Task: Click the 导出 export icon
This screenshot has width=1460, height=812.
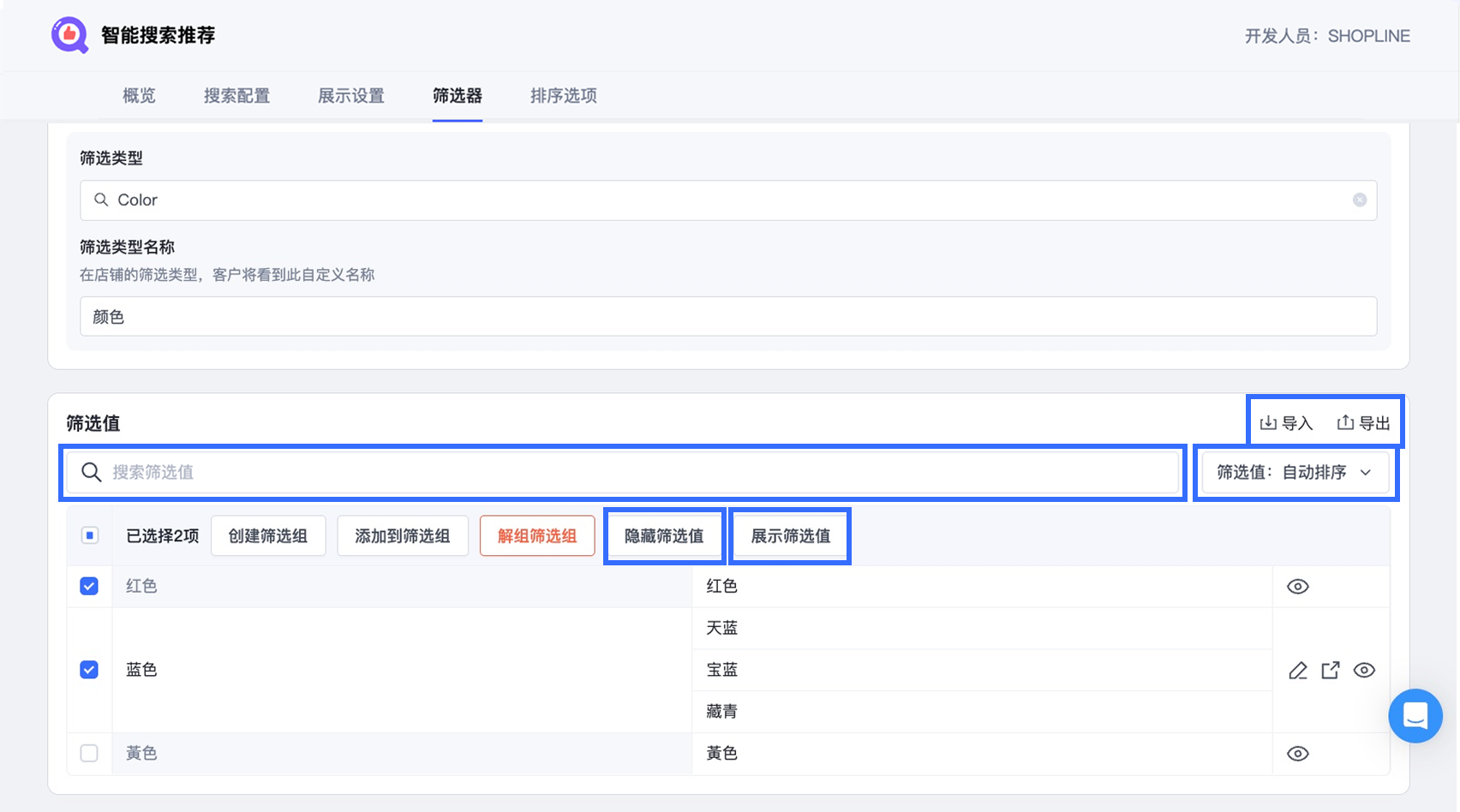Action: tap(1345, 423)
